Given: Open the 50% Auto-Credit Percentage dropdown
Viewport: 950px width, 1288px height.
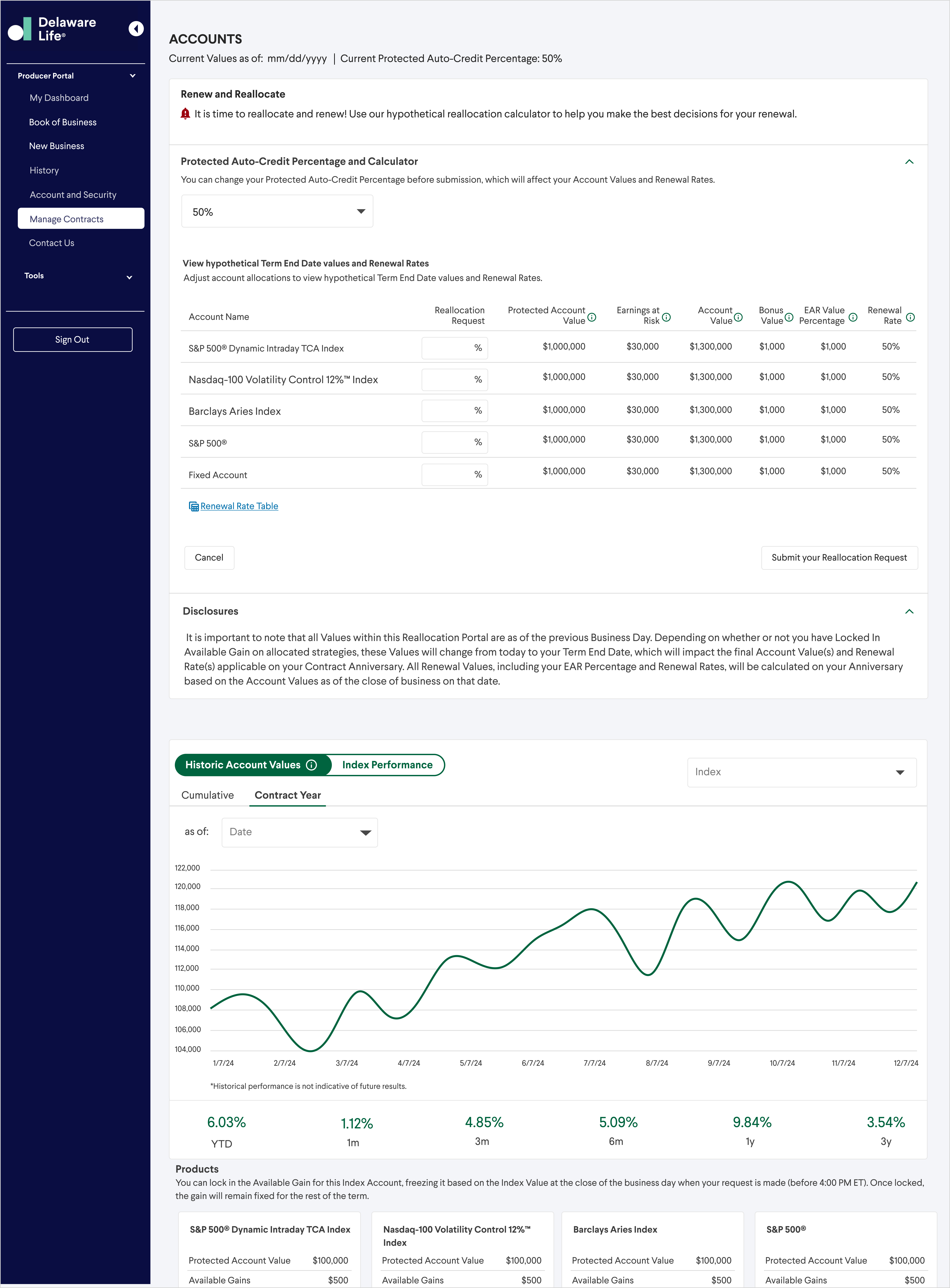Looking at the screenshot, I should point(277,212).
